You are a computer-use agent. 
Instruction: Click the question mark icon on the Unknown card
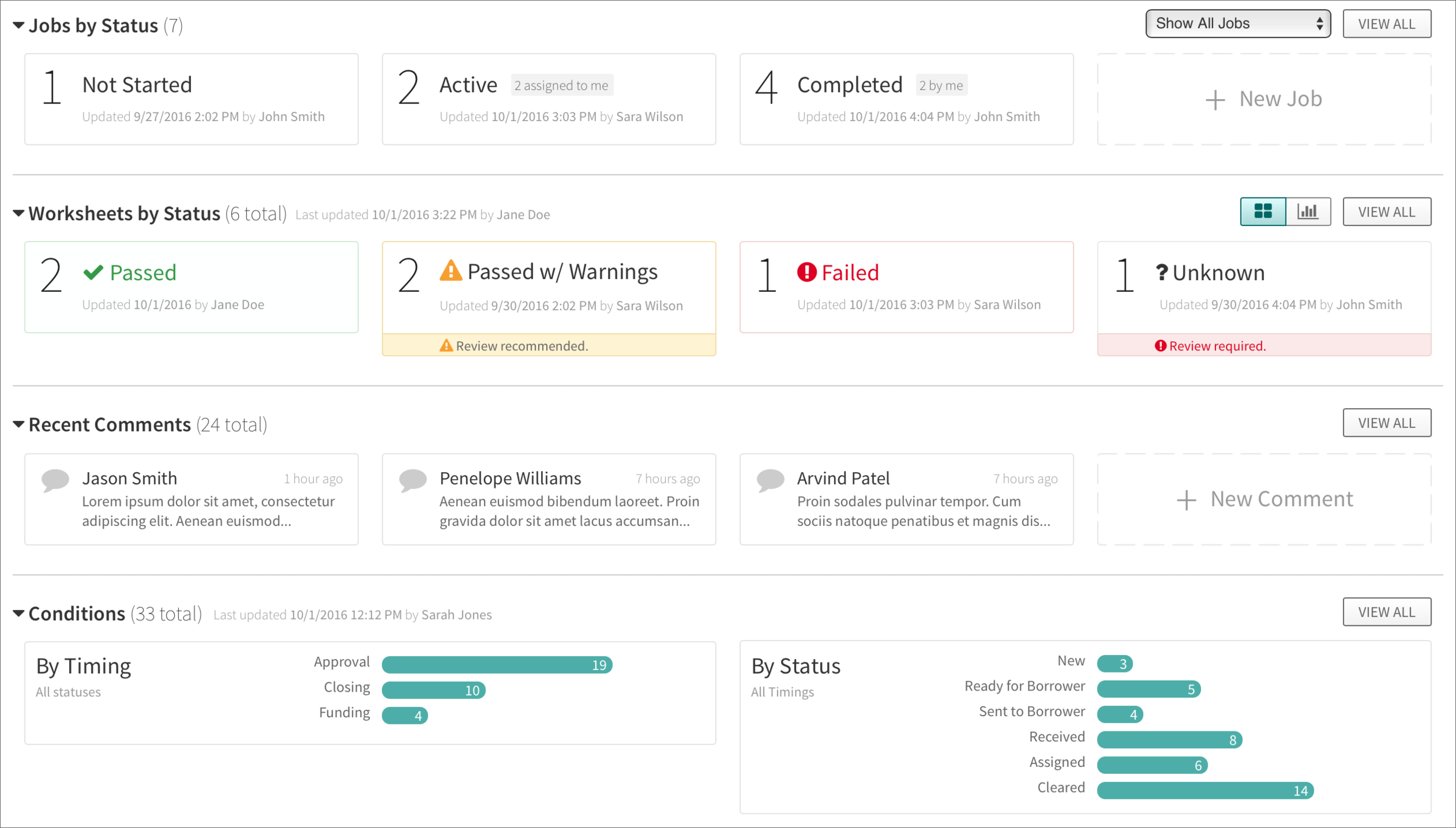[x=1162, y=272]
